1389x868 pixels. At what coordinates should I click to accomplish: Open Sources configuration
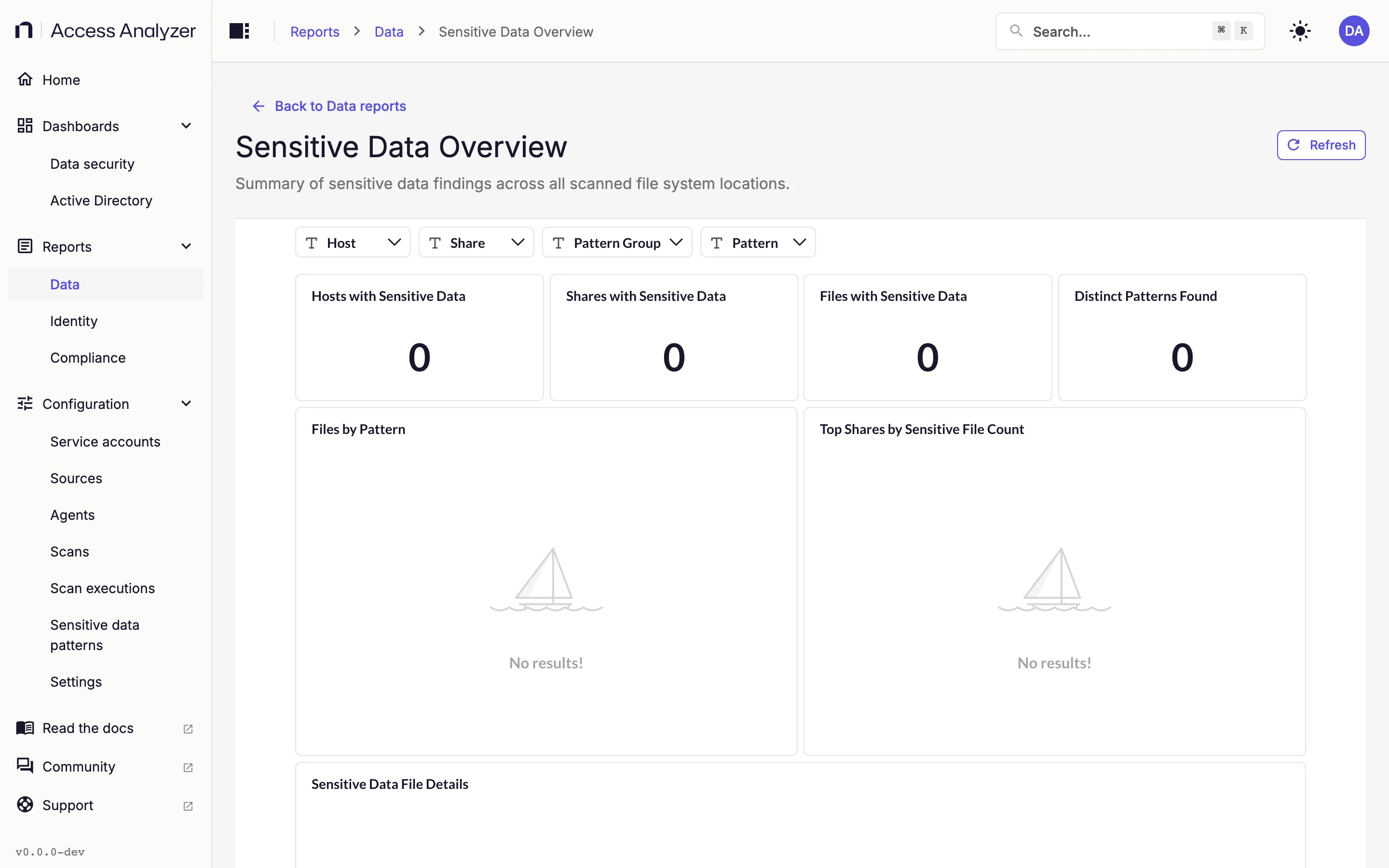[x=106, y=478]
